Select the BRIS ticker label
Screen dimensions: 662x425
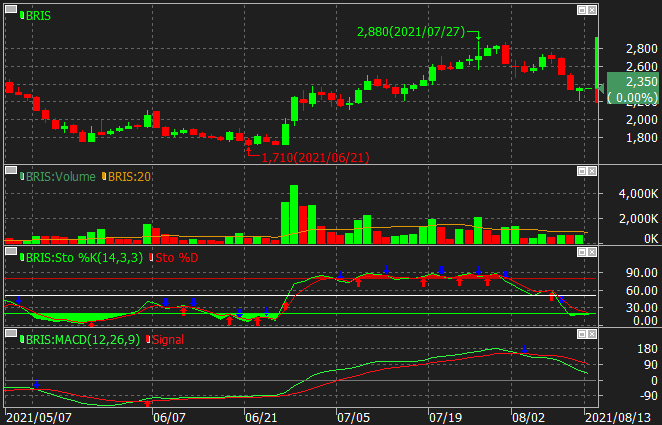(x=38, y=16)
